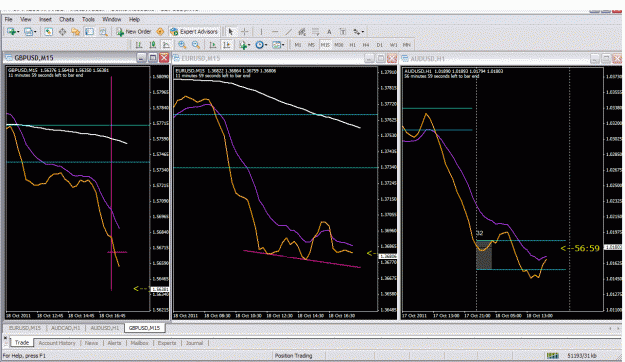Click the zoom in magnifier icon
The height and width of the screenshot is (362, 625).
pos(182,45)
